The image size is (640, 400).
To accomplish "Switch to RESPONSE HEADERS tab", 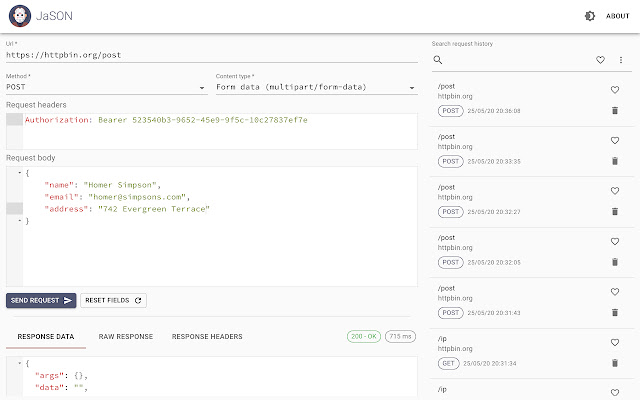I will pyautogui.click(x=207, y=337).
